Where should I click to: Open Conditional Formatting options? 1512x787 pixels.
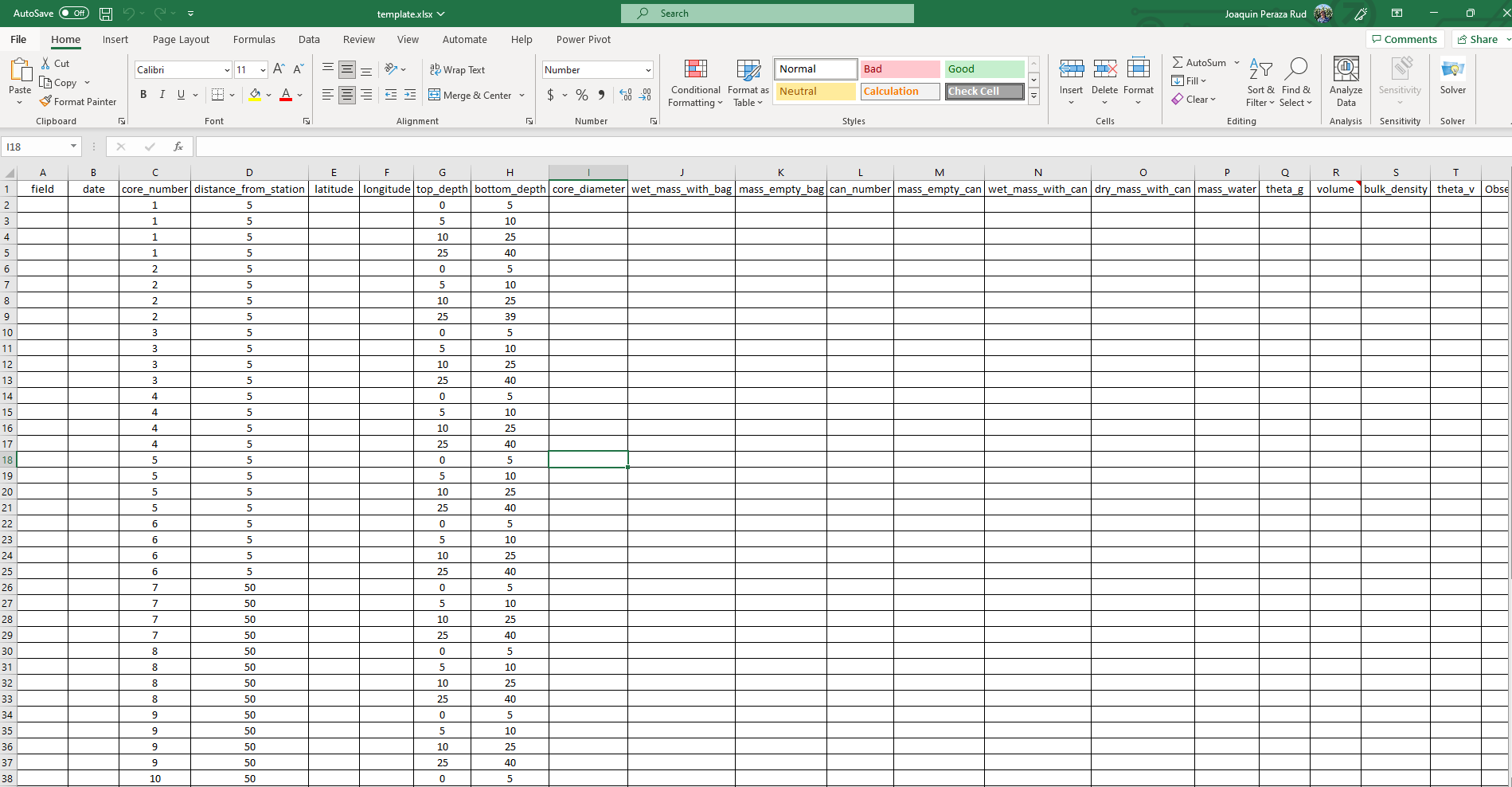694,83
